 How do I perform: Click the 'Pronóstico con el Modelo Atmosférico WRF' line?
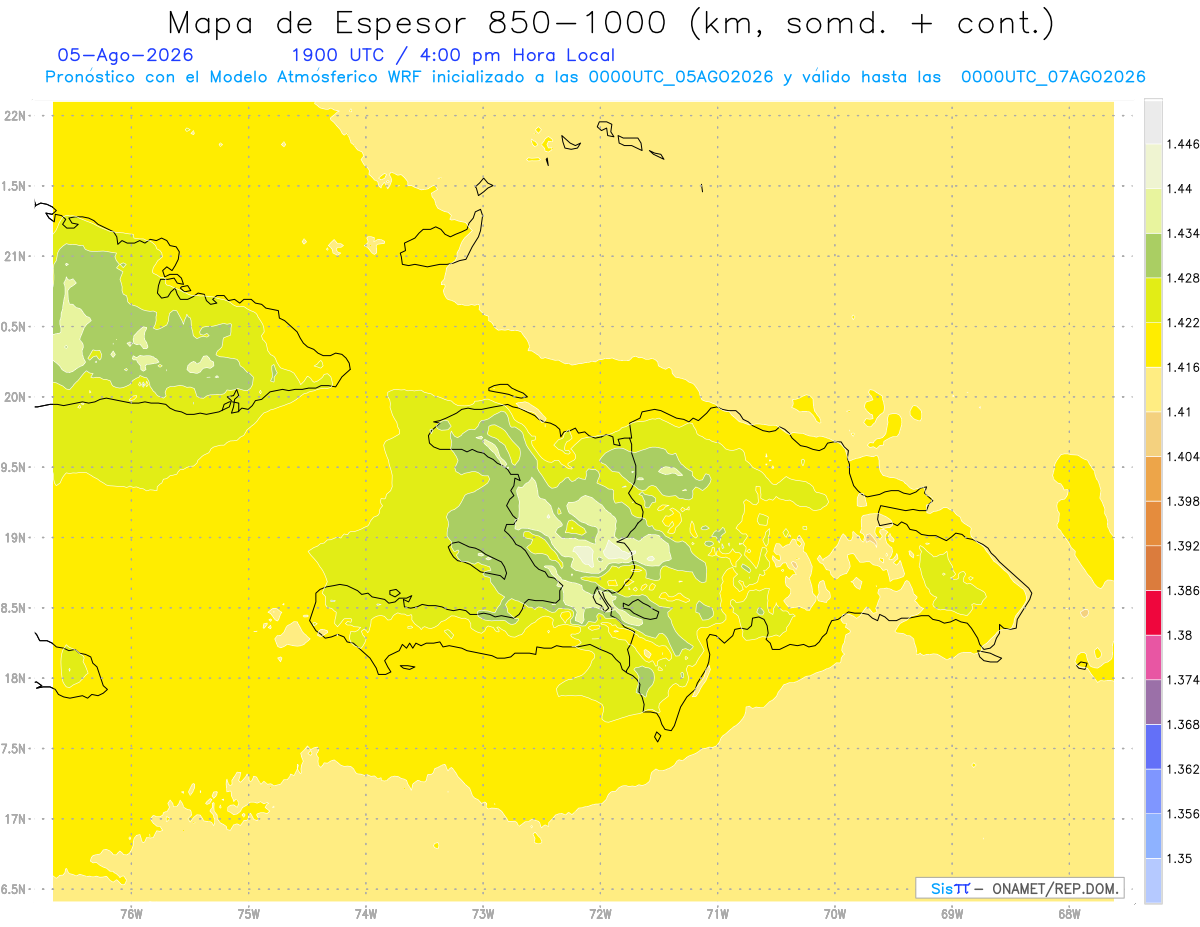coord(595,77)
